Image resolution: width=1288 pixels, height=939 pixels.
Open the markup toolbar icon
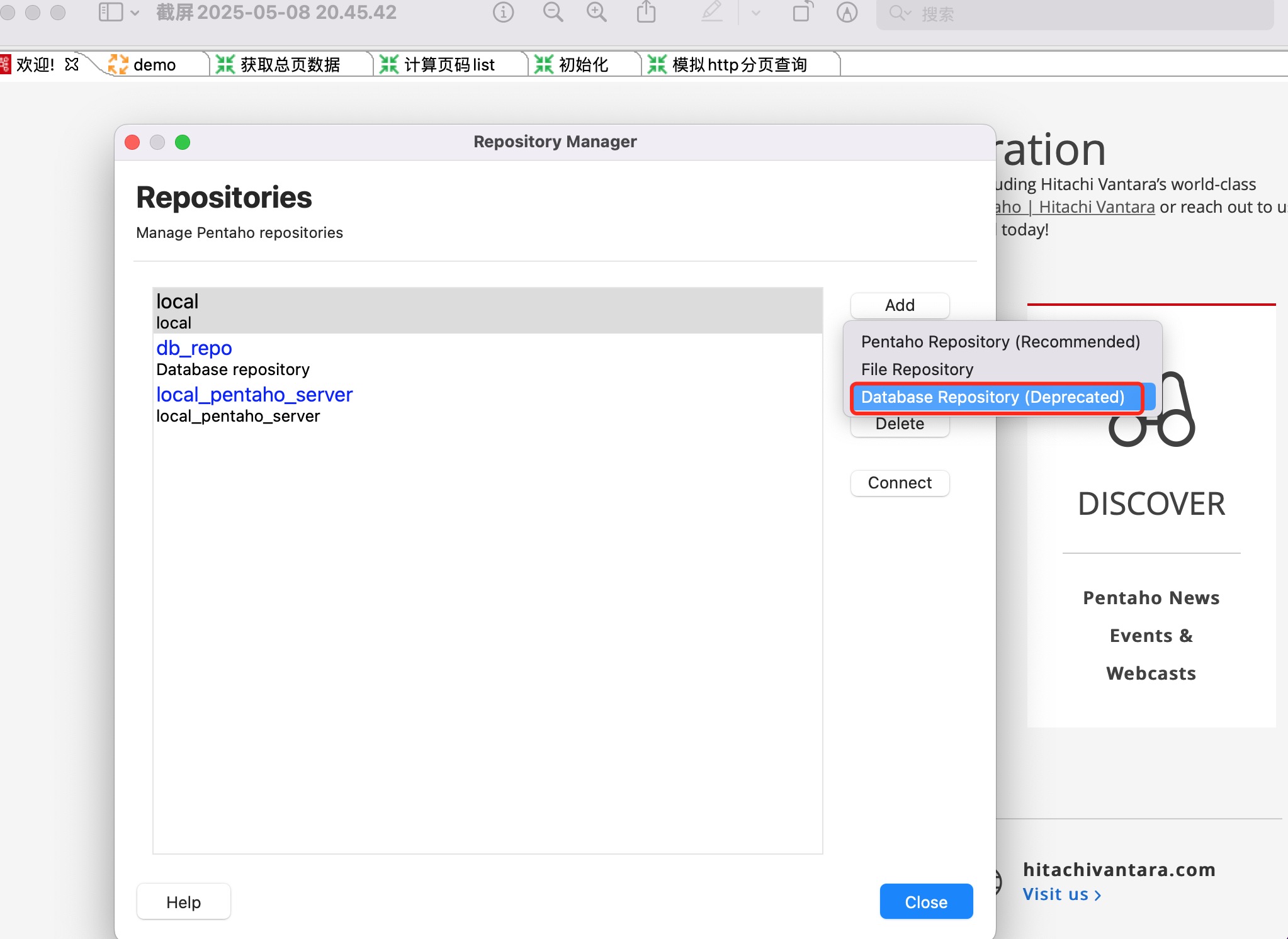(847, 13)
